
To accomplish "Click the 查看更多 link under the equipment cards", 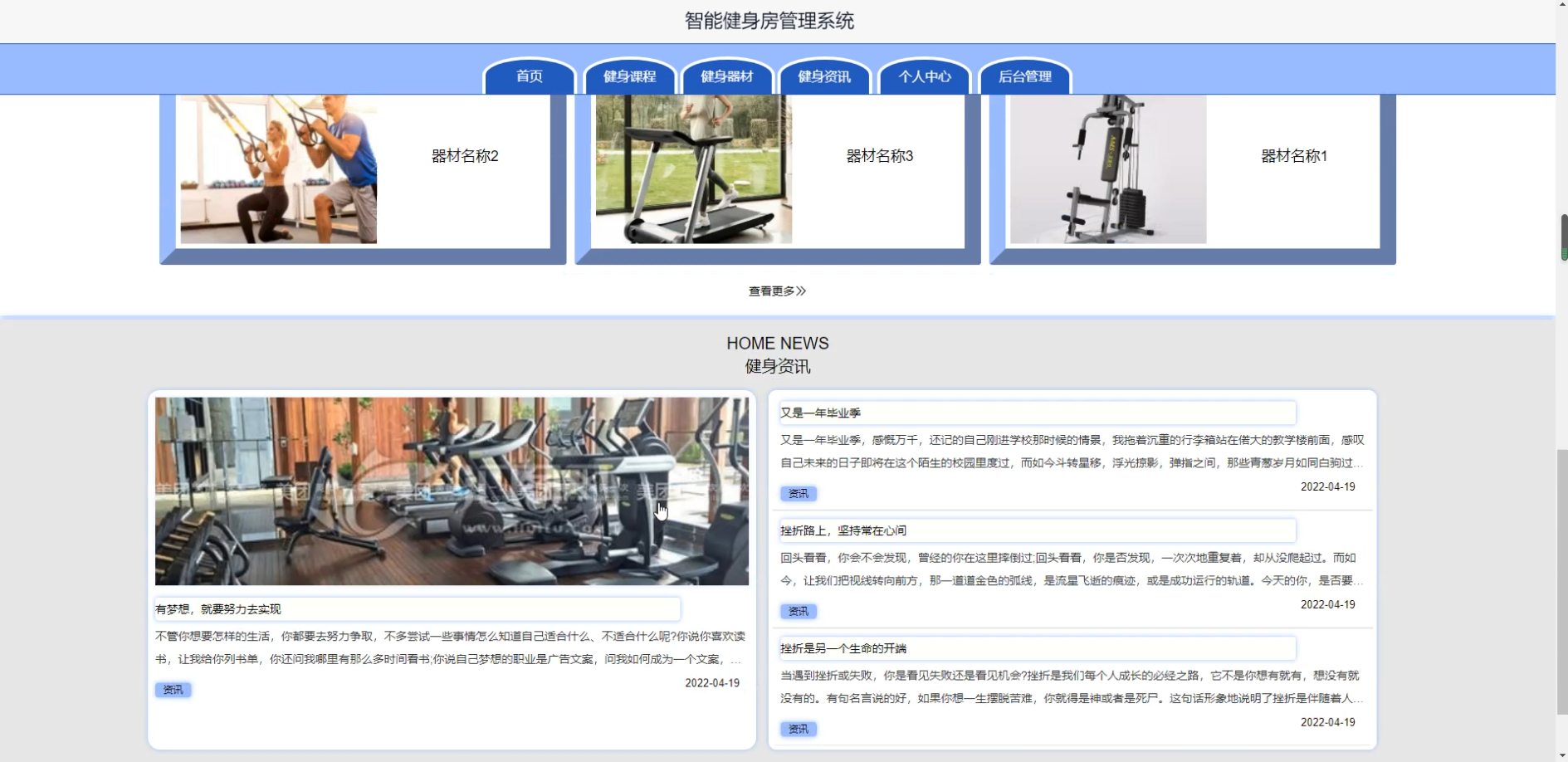I will pyautogui.click(x=777, y=291).
